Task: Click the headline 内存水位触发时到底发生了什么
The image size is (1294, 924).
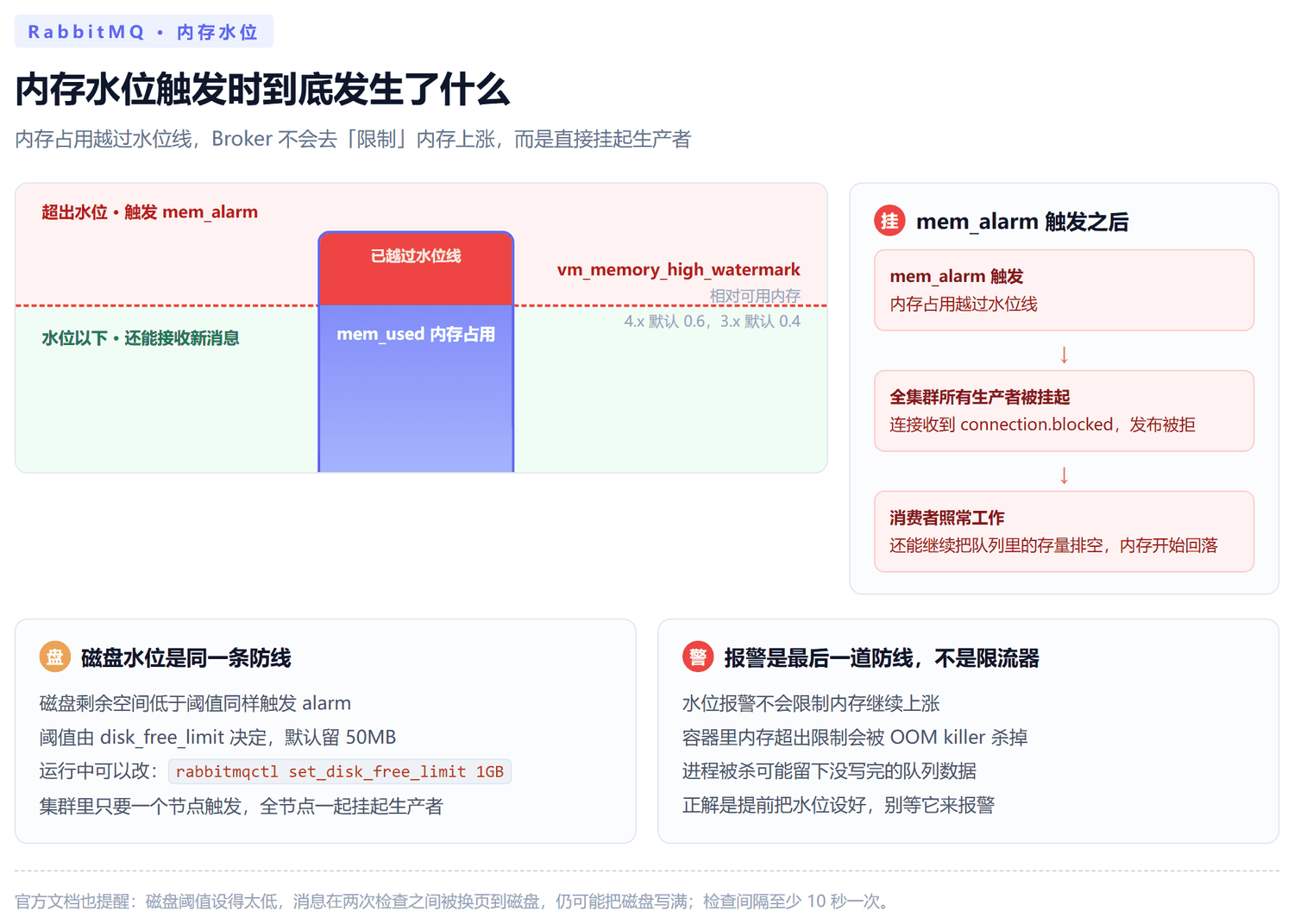Action: 262,90
